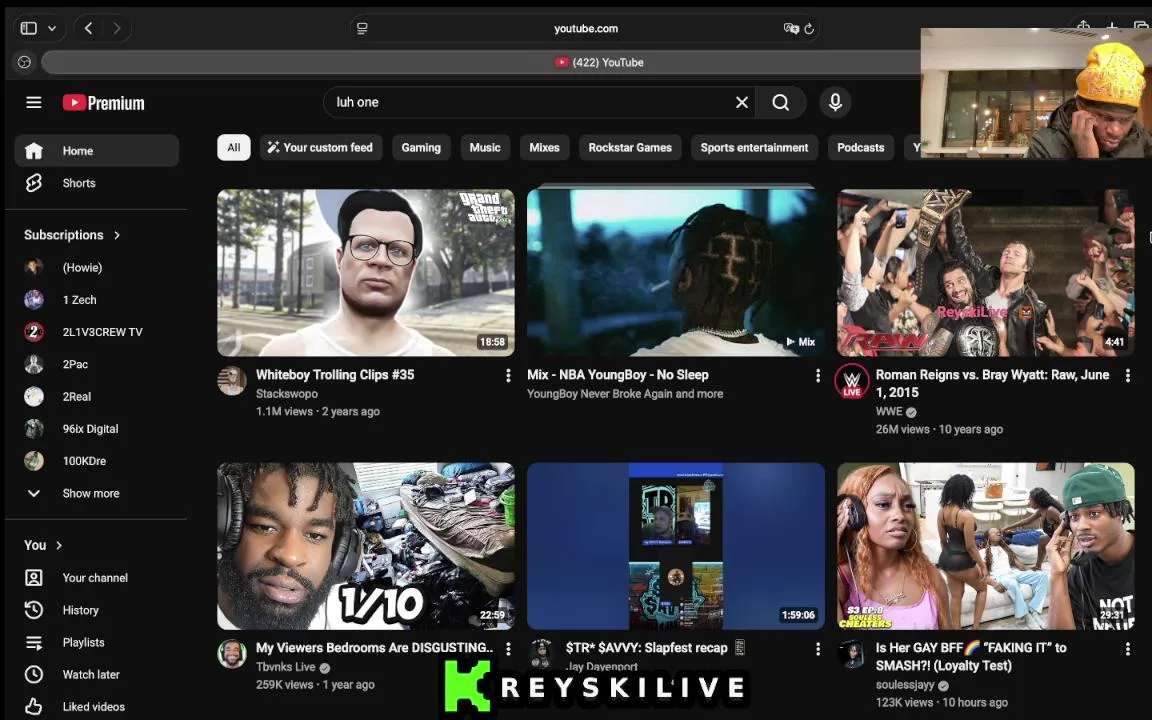Play My Viewers Bedrooms Are DISGUSTING thumbnail
This screenshot has height=720, width=1152.
tap(366, 546)
